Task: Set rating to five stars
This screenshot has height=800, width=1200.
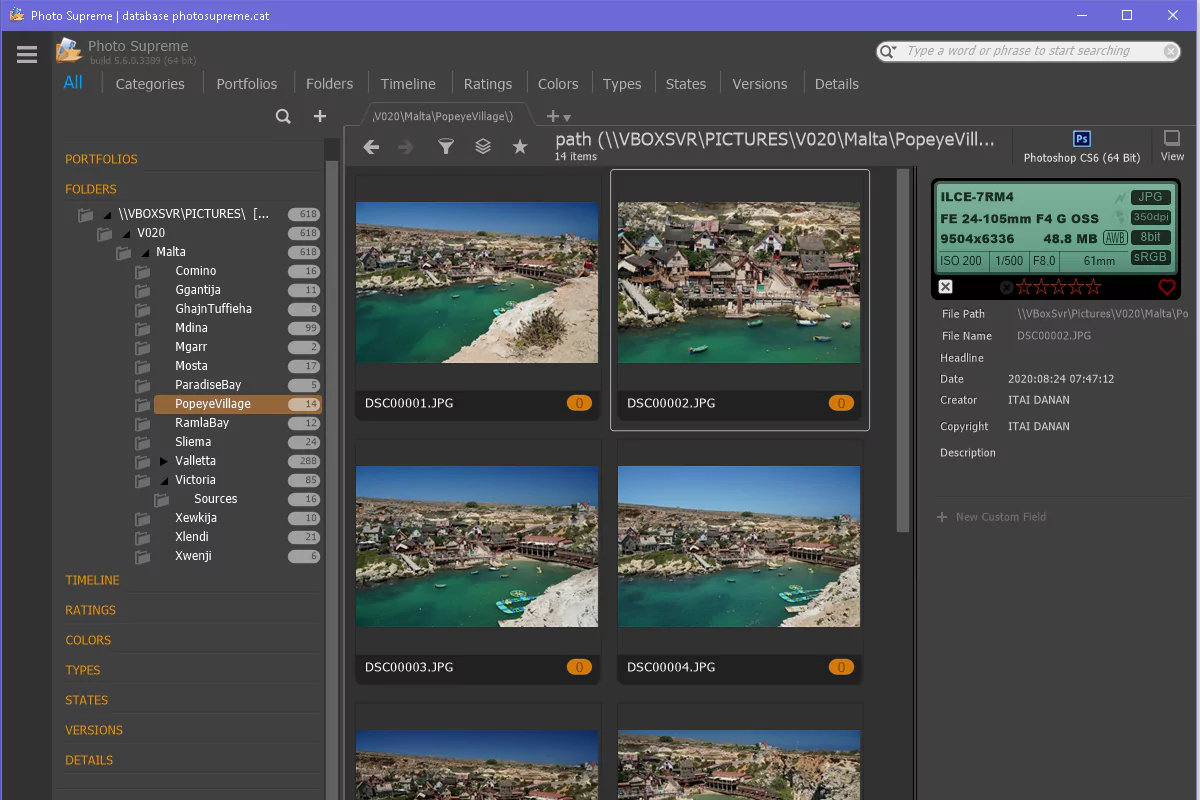Action: tap(1093, 287)
